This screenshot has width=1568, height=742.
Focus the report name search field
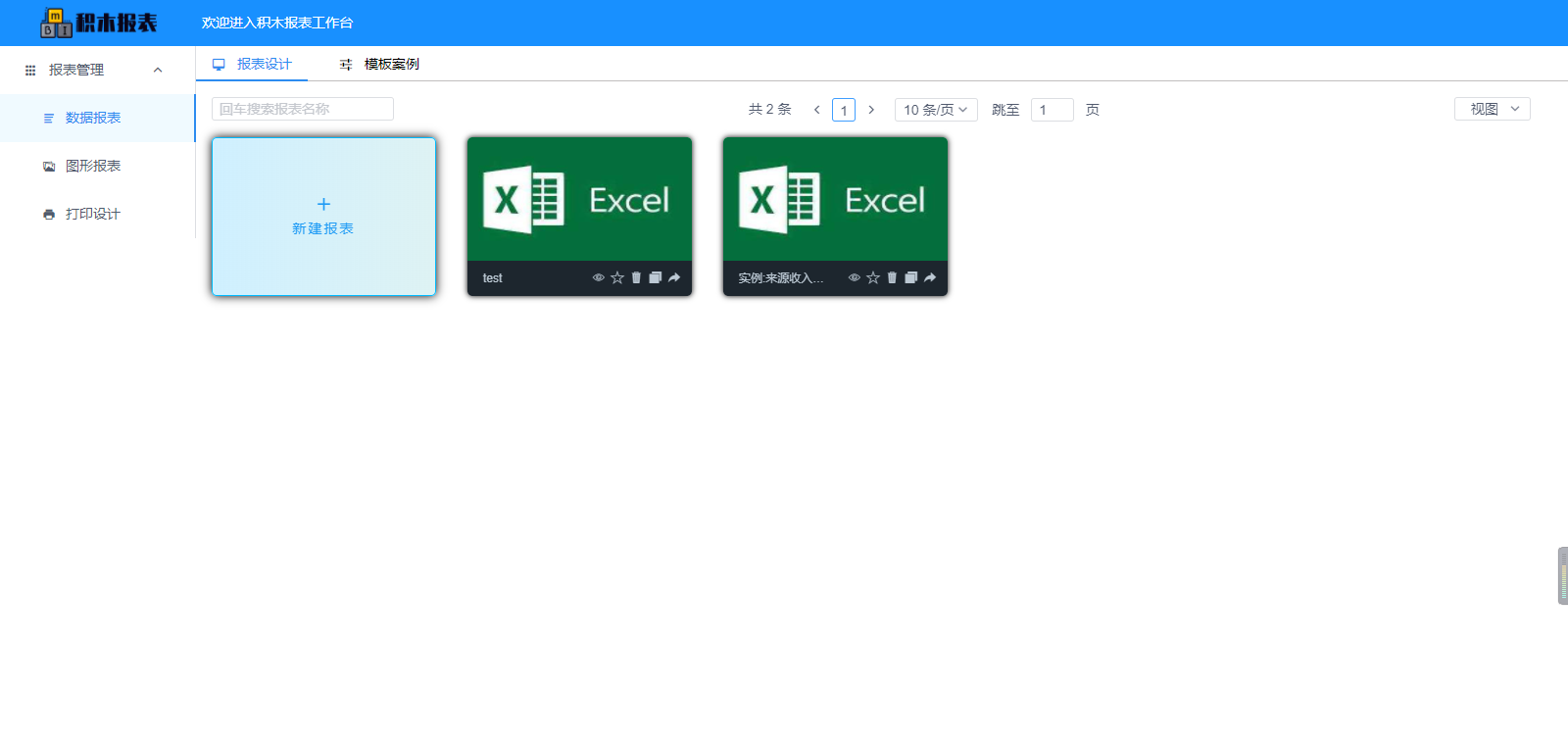pos(303,109)
